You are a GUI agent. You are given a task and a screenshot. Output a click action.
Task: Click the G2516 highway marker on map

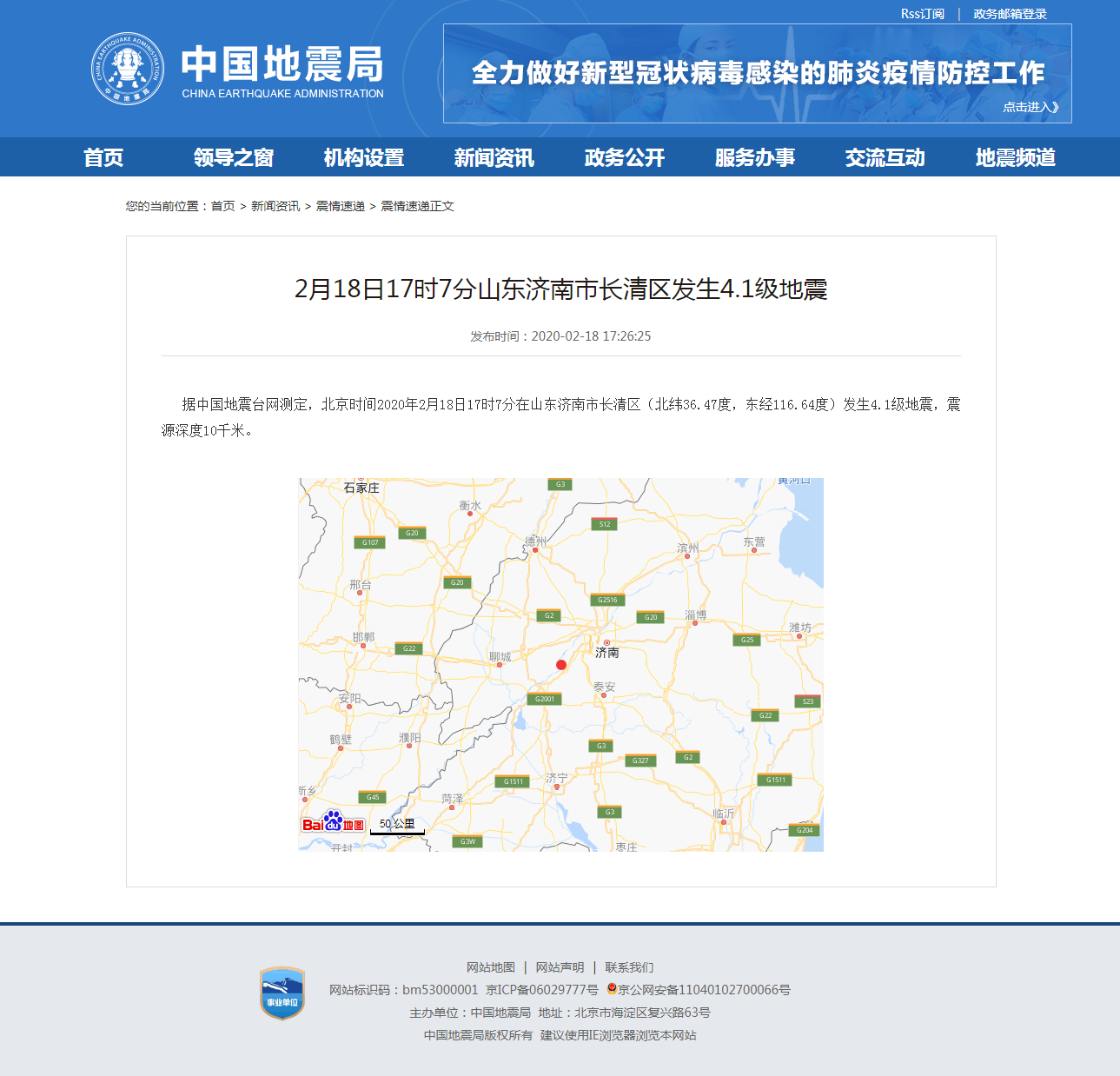point(607,600)
